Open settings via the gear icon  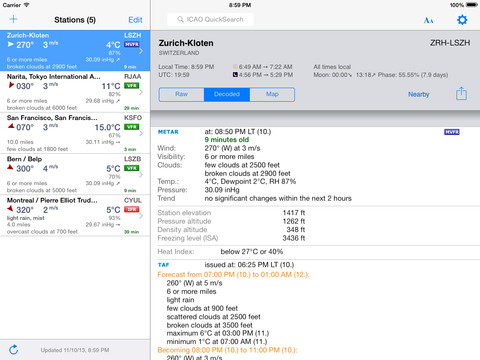pos(462,20)
